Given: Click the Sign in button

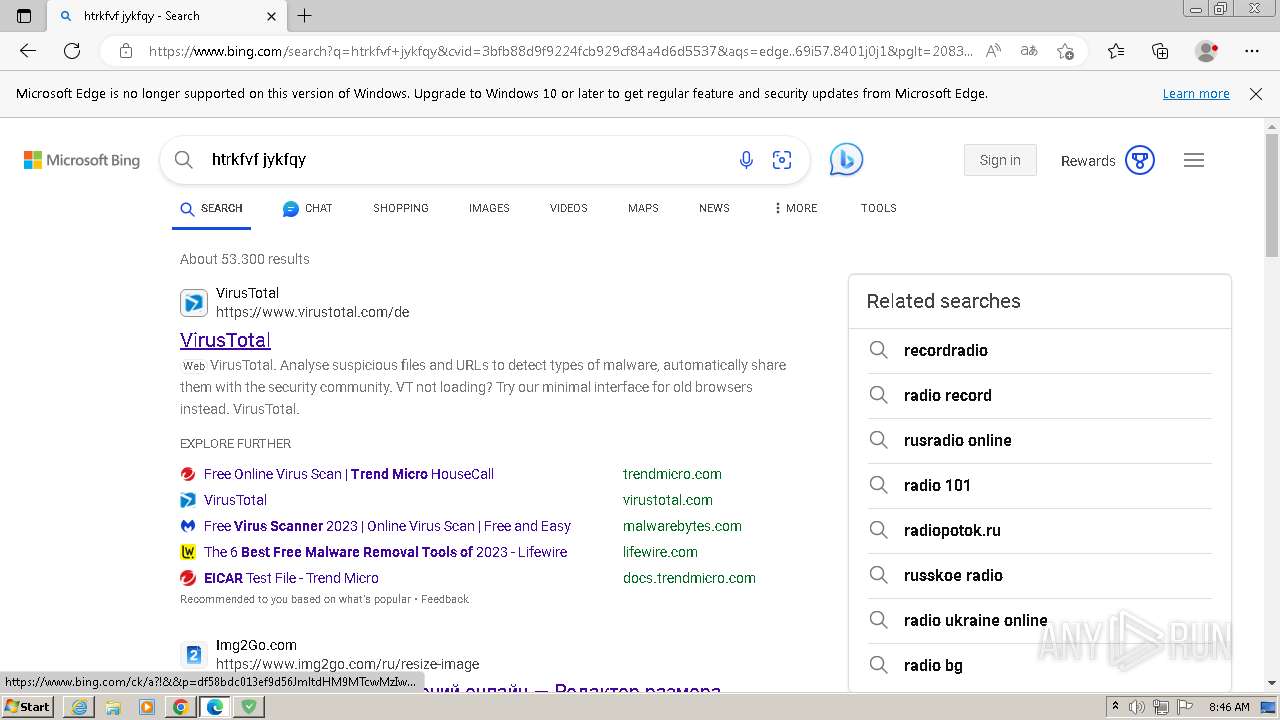Looking at the screenshot, I should click(x=1000, y=160).
